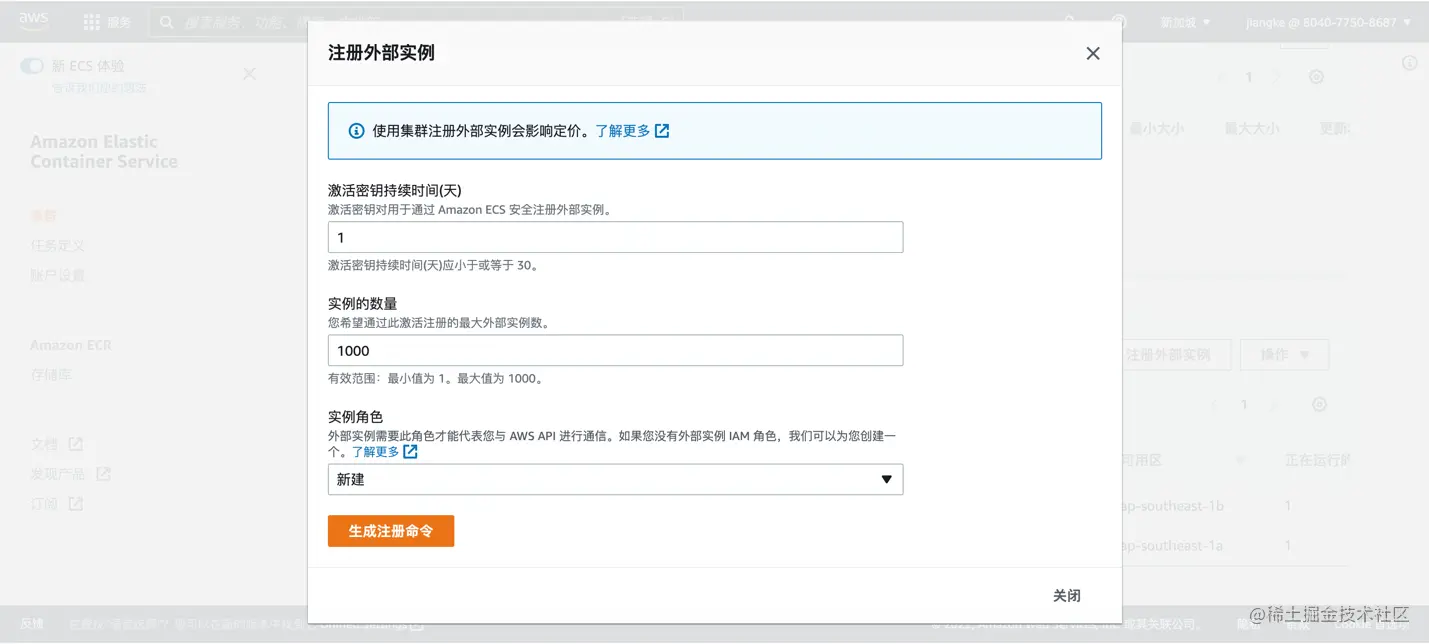Click the AWS console search box
This screenshot has width=1429, height=644.
point(416,22)
